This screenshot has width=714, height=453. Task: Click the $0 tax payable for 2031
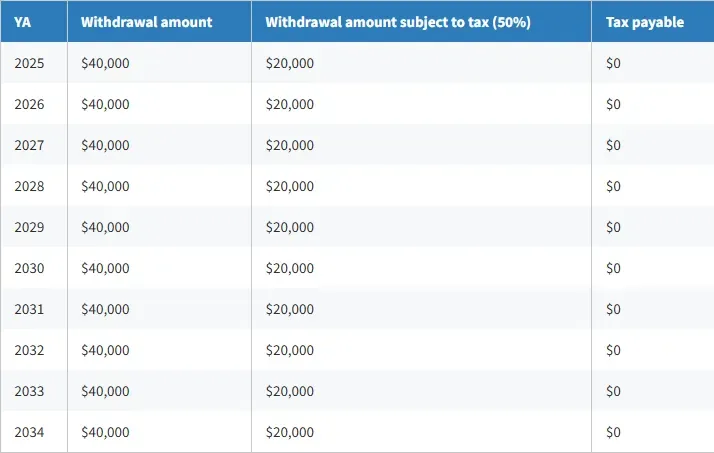click(613, 309)
